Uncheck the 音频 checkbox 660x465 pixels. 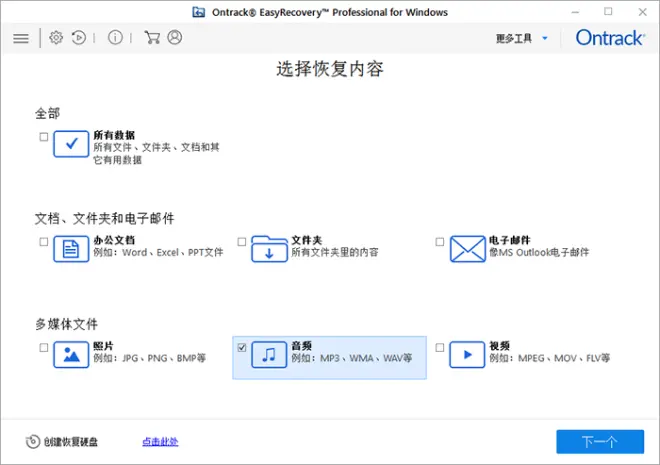[242, 348]
